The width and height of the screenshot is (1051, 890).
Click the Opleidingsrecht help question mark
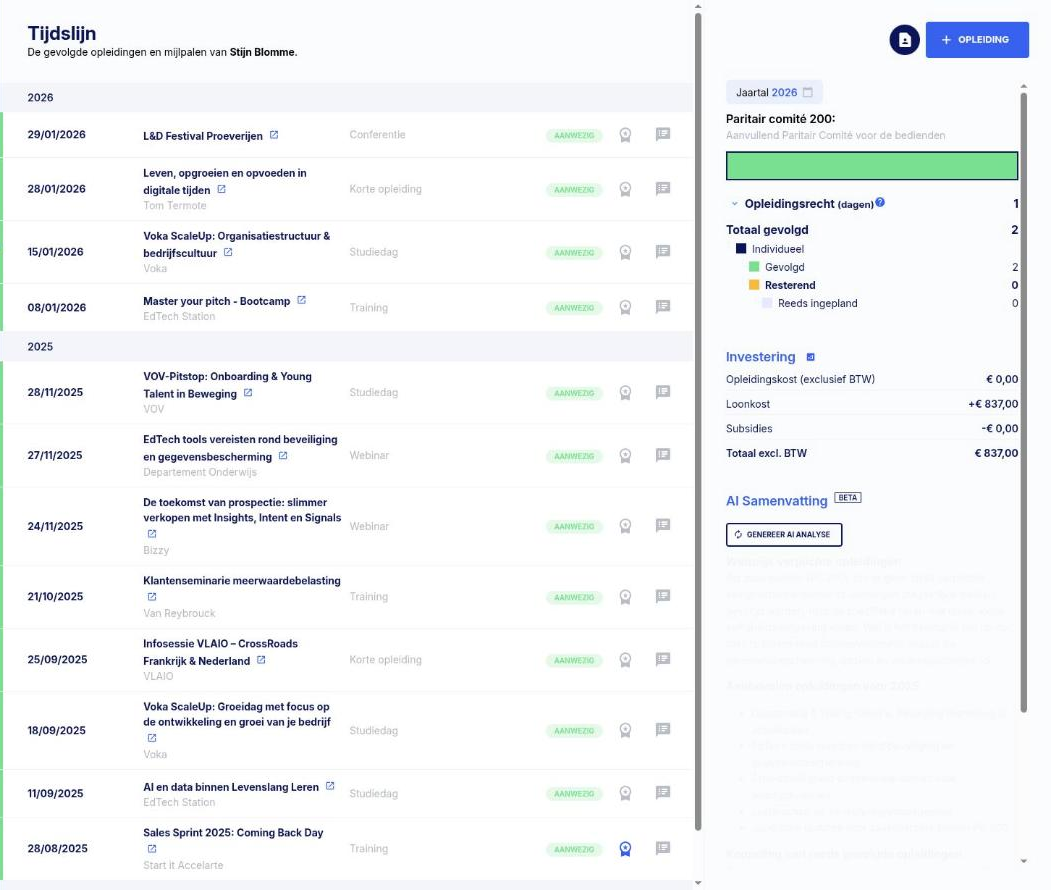tap(880, 202)
